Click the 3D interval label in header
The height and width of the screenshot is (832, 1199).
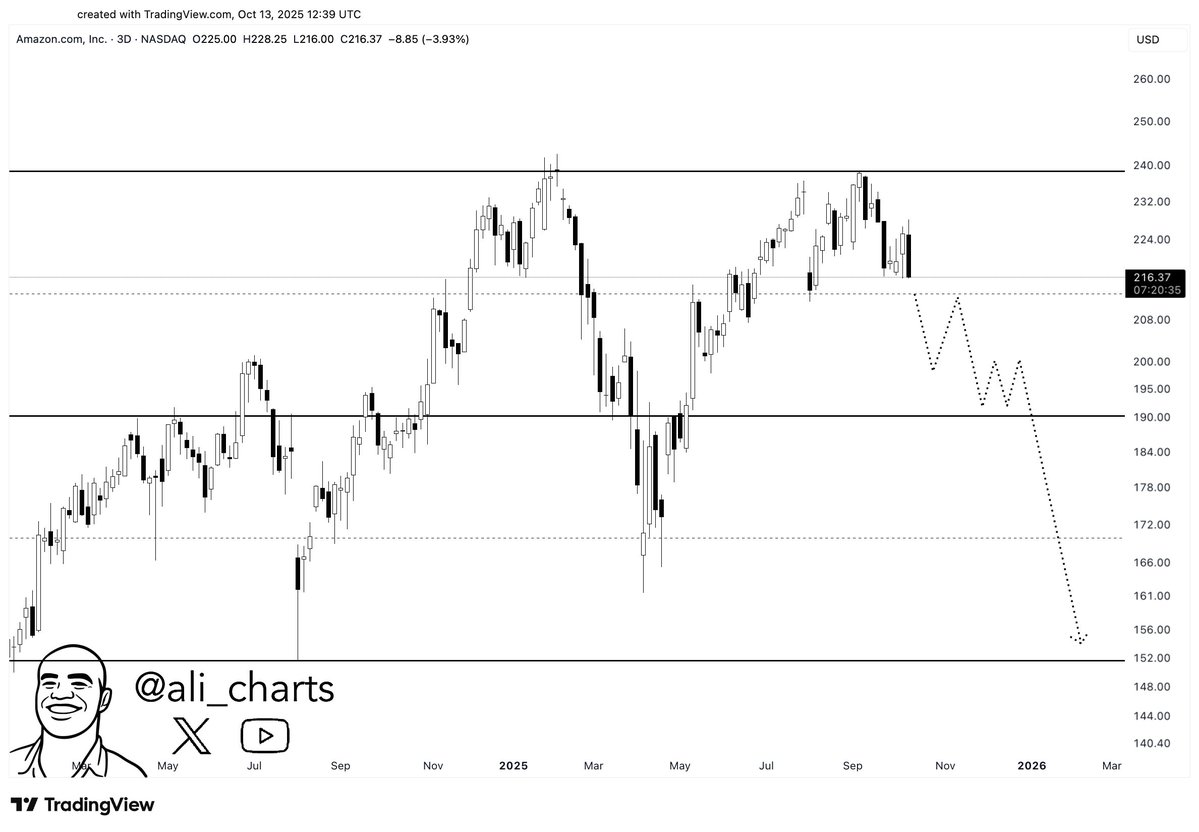point(124,39)
